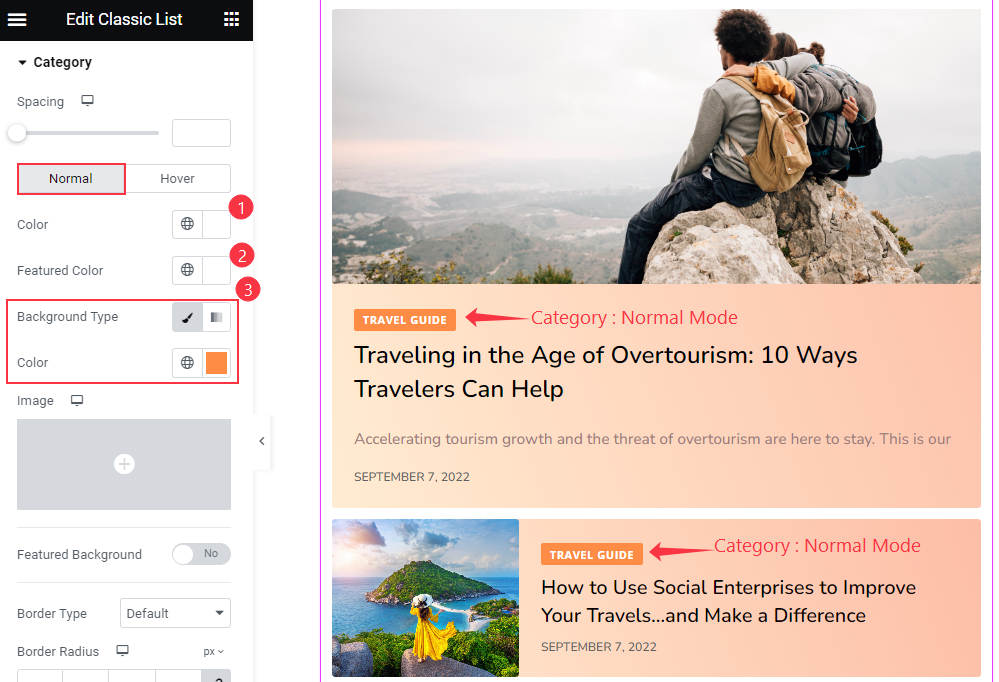999x682 pixels.
Task: Open the Border Type dropdown
Action: click(175, 613)
